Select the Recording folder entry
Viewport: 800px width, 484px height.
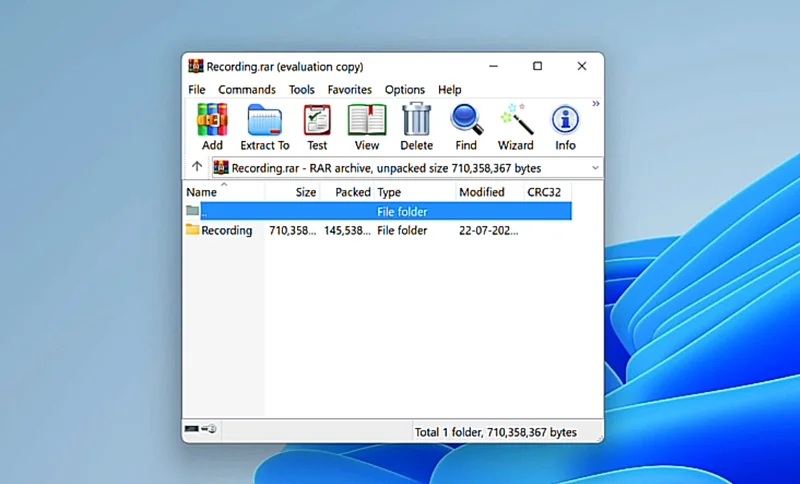(226, 231)
